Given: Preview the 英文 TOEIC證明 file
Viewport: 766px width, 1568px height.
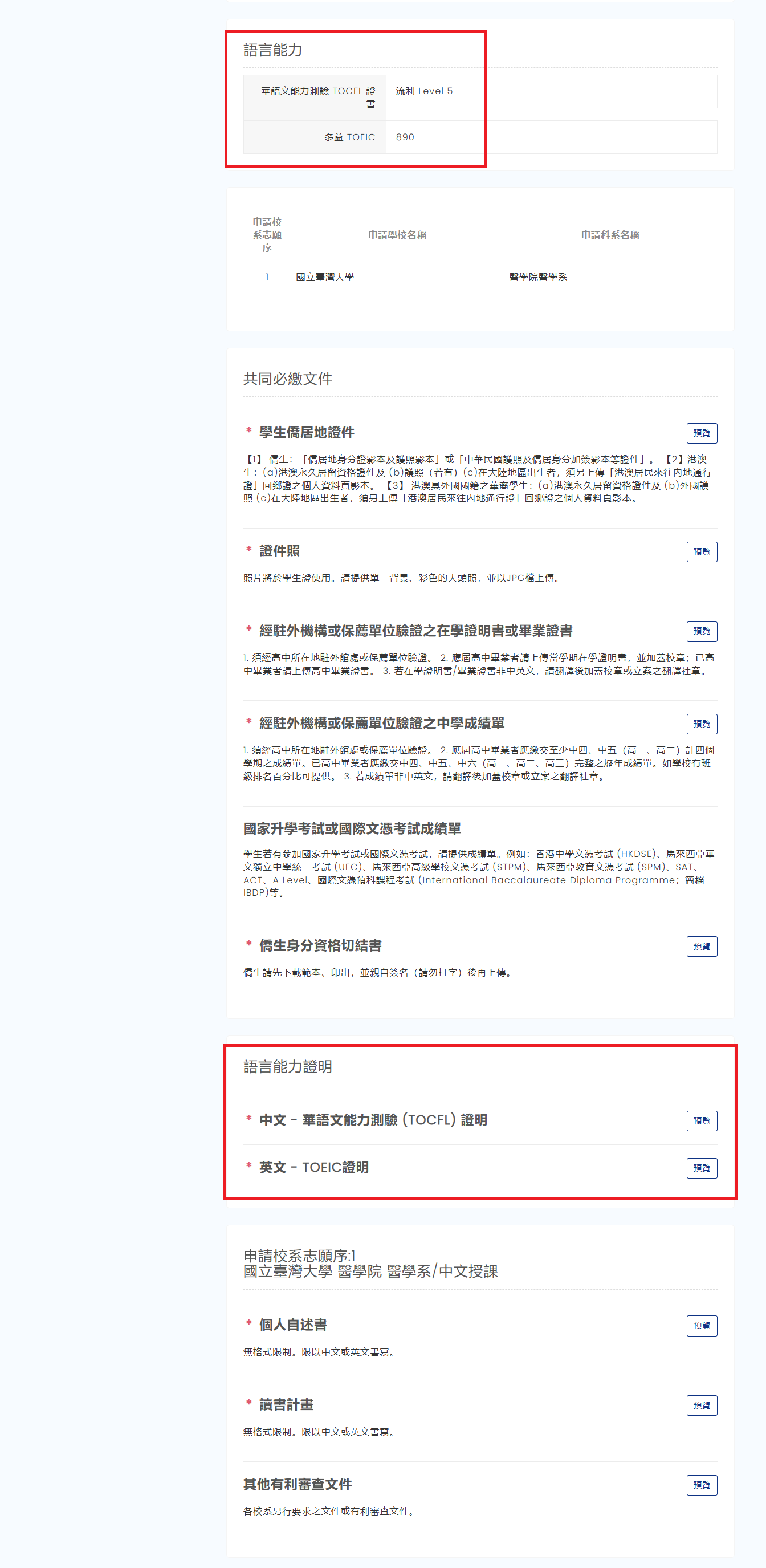Looking at the screenshot, I should (702, 1168).
